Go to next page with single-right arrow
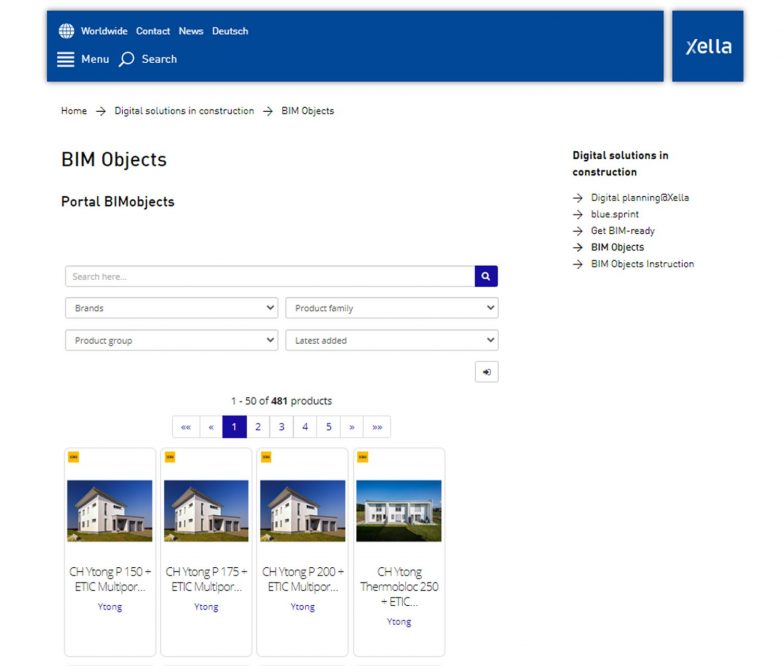 352,427
